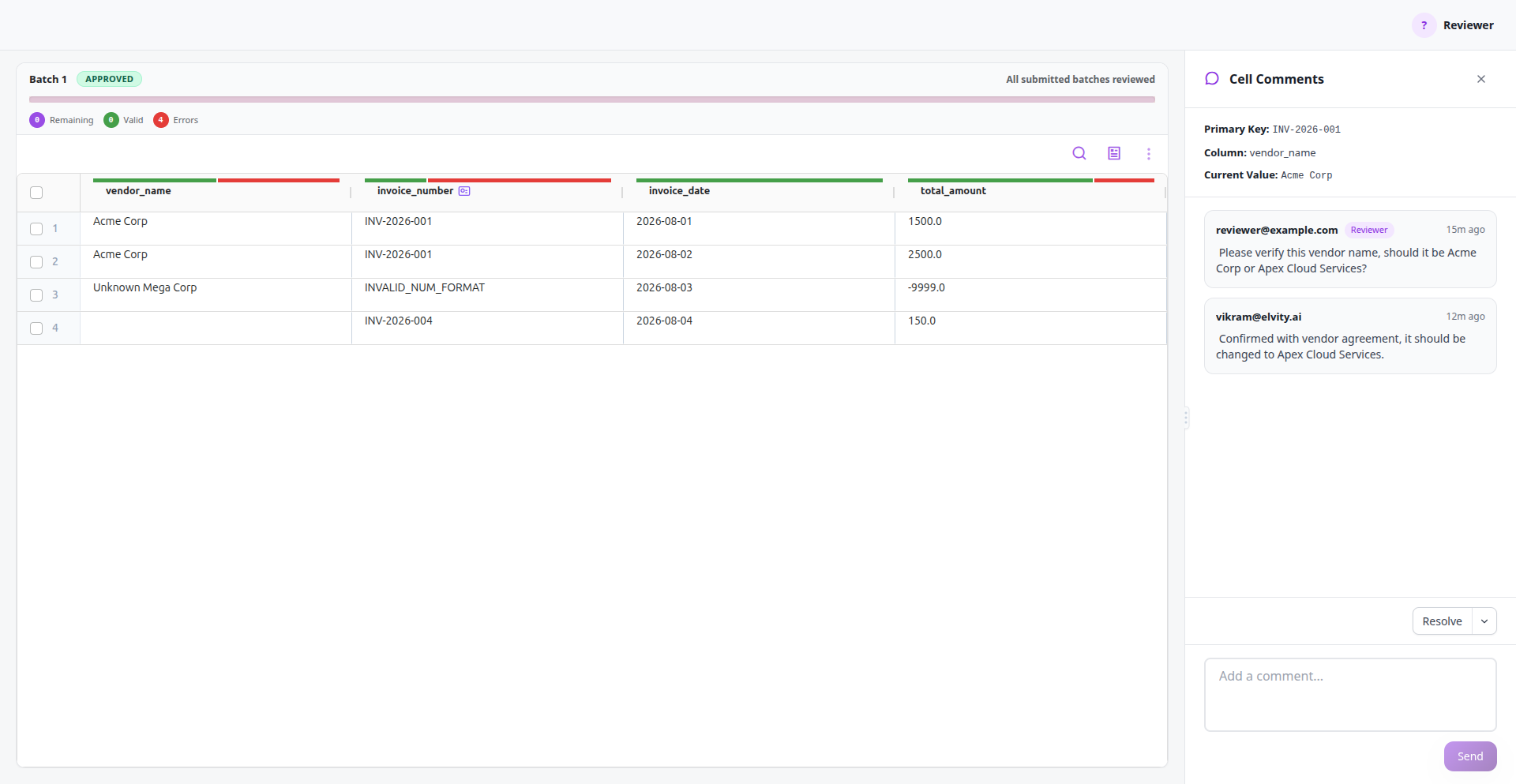Screen dimensions: 1516x784
Task: Click the side panel resize handle
Action: 1185,417
